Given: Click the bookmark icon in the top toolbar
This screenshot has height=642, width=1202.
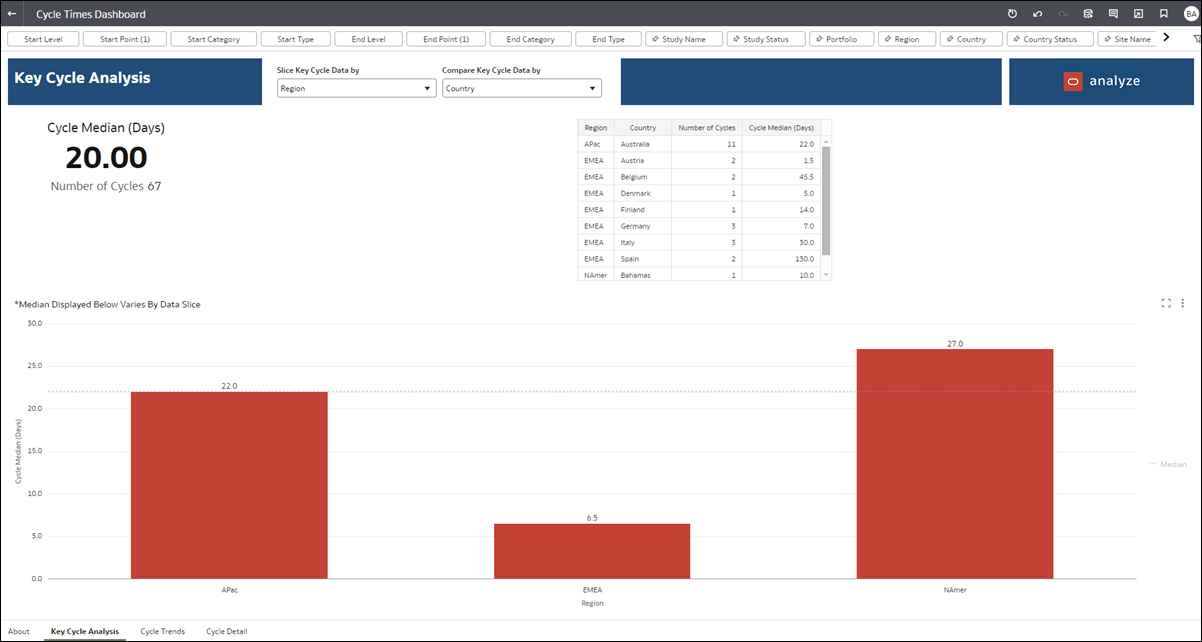Looking at the screenshot, I should click(1163, 14).
